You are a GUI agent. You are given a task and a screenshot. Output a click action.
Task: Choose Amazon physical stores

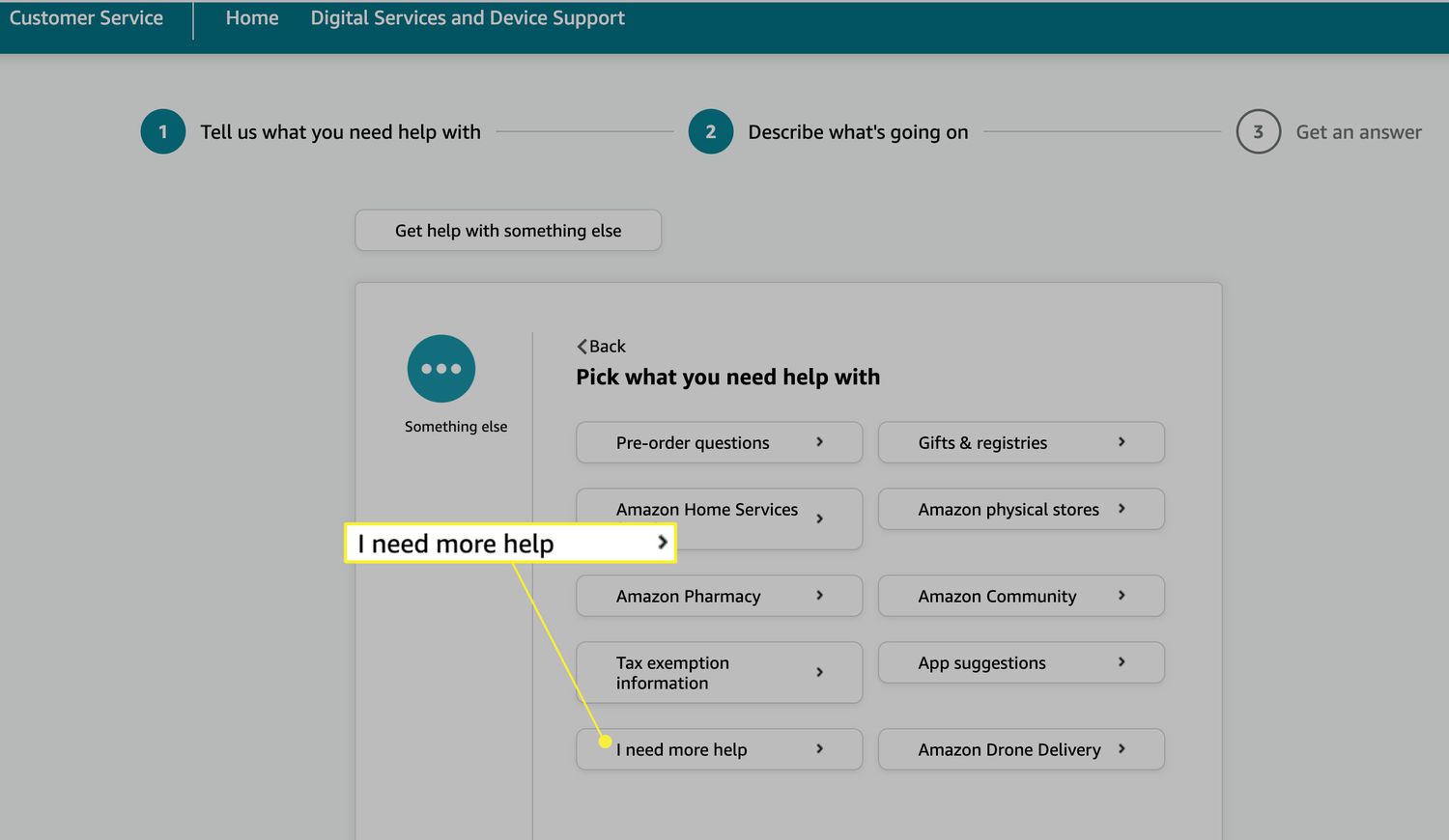1021,509
